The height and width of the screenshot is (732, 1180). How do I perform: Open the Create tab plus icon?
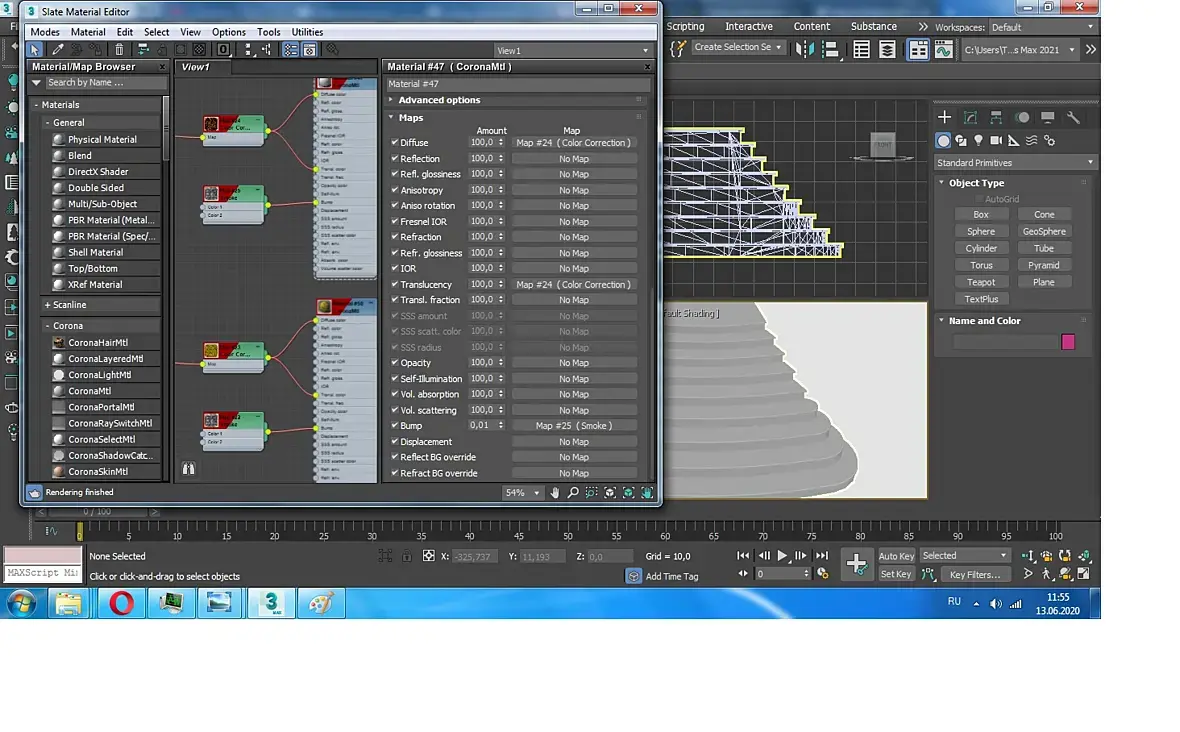click(944, 117)
